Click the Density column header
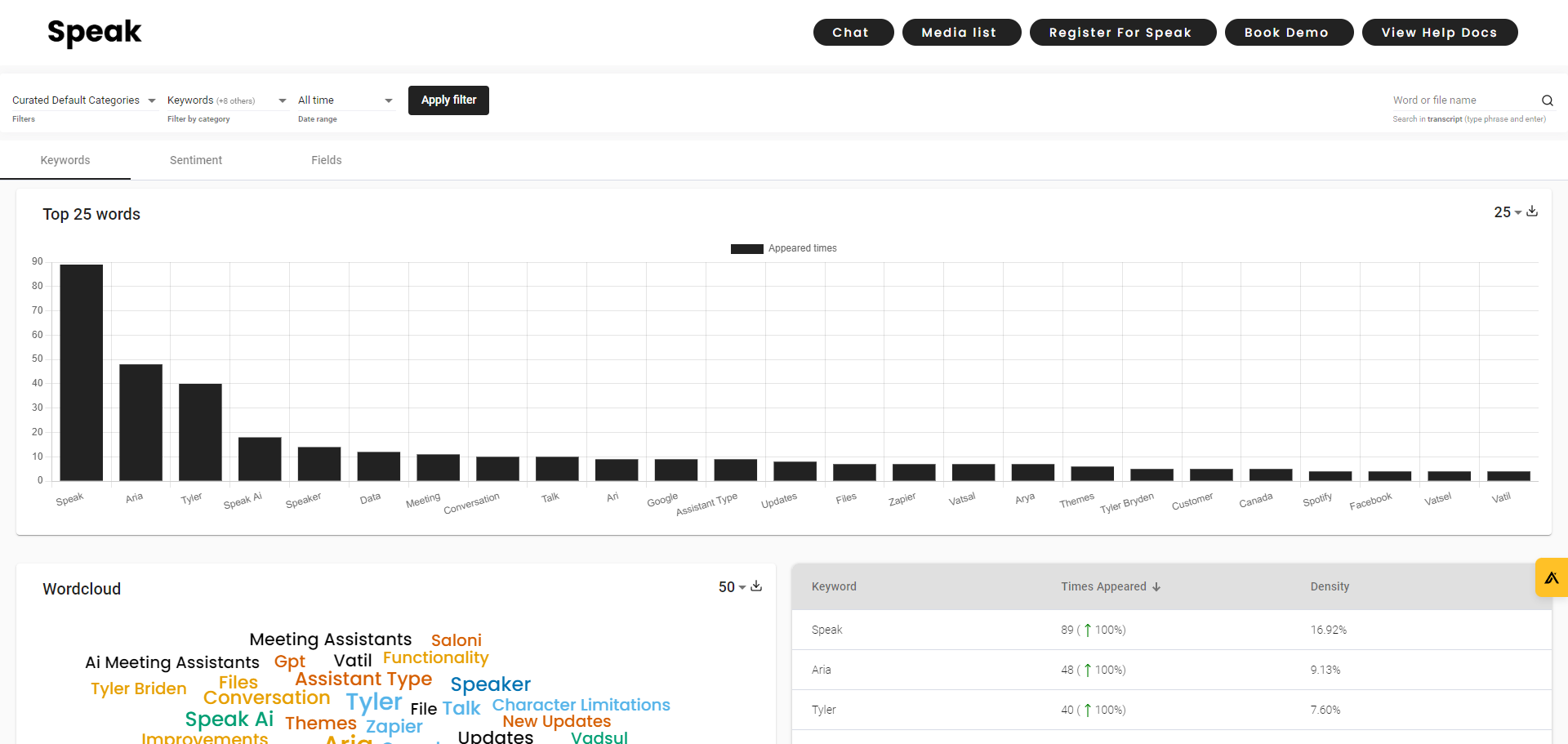Image resolution: width=1568 pixels, height=744 pixels. click(1330, 586)
